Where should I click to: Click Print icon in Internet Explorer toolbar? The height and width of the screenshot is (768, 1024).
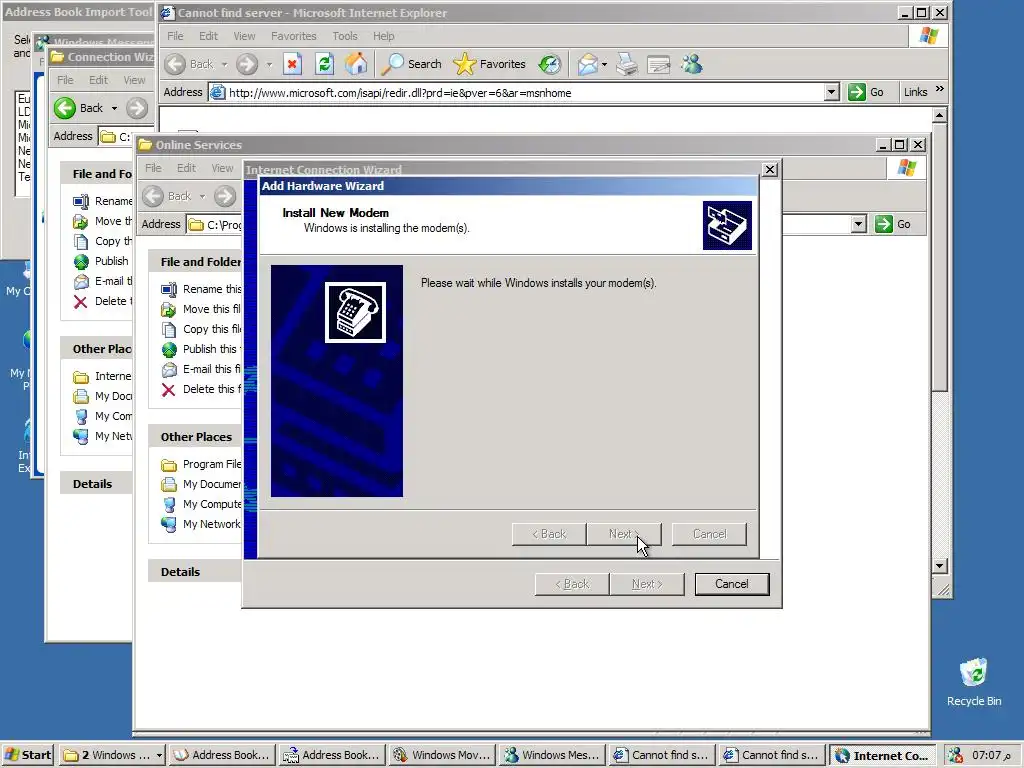(626, 64)
